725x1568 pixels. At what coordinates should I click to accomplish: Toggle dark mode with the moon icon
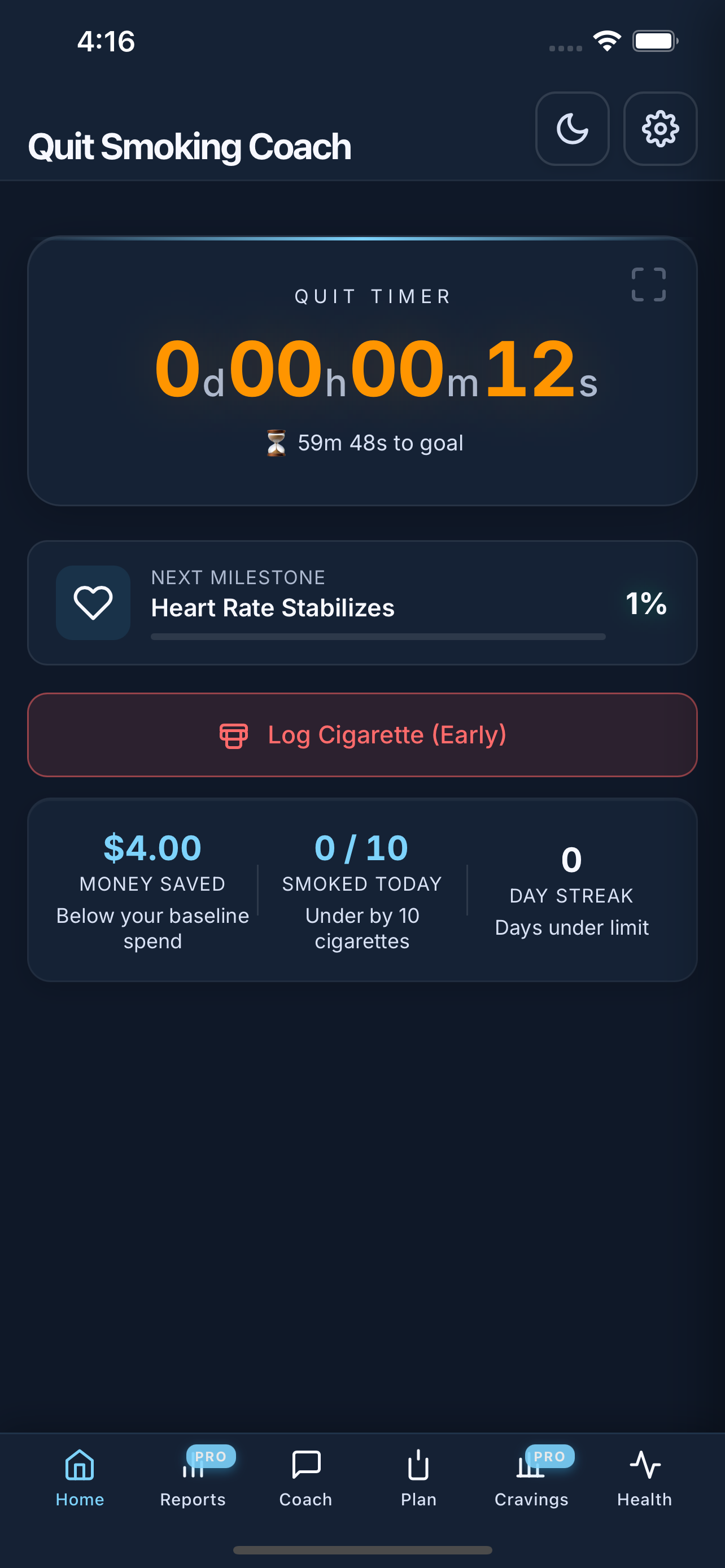[571, 129]
